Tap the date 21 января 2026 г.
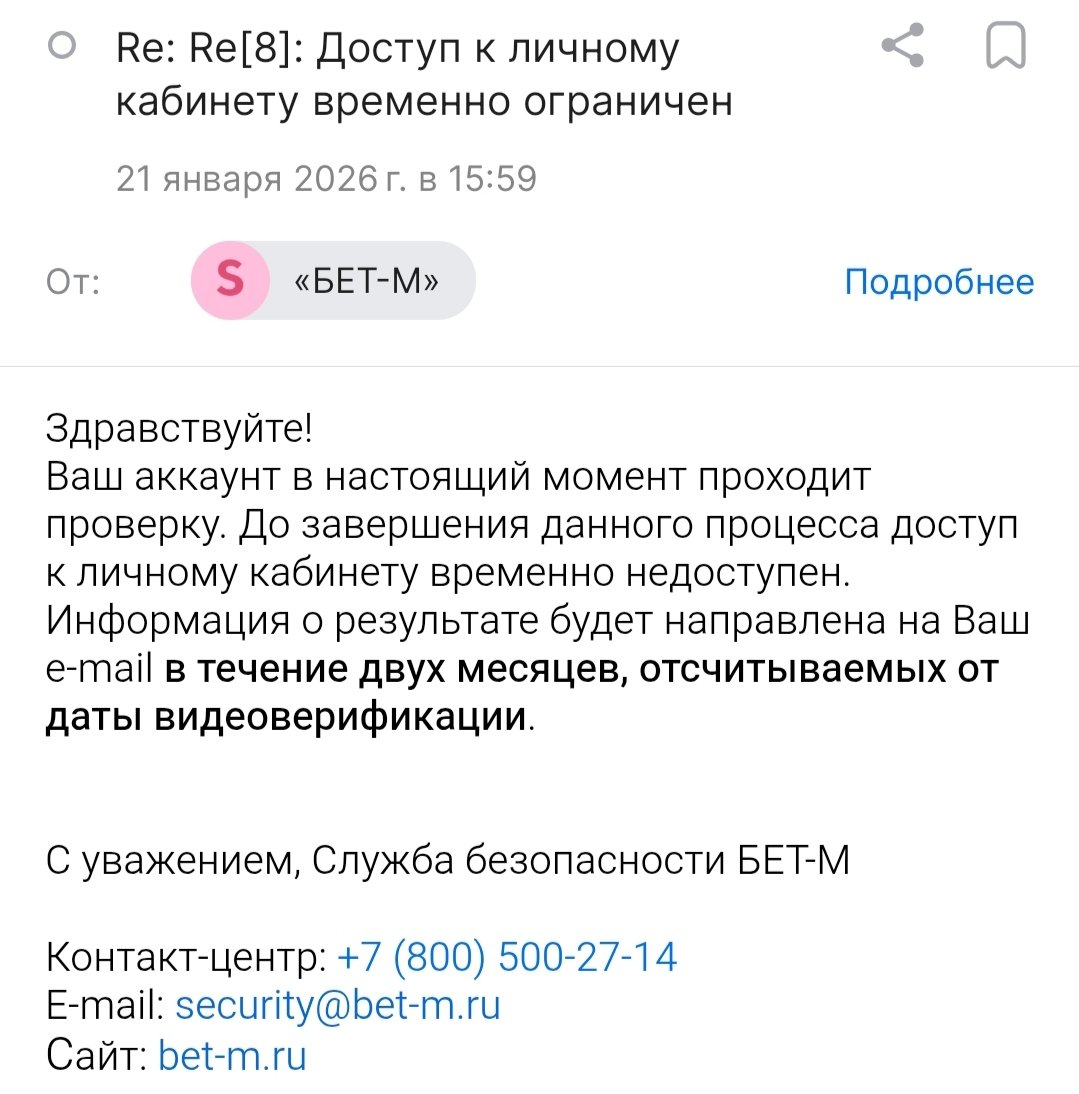The image size is (1079, 1094). pyautogui.click(x=326, y=179)
